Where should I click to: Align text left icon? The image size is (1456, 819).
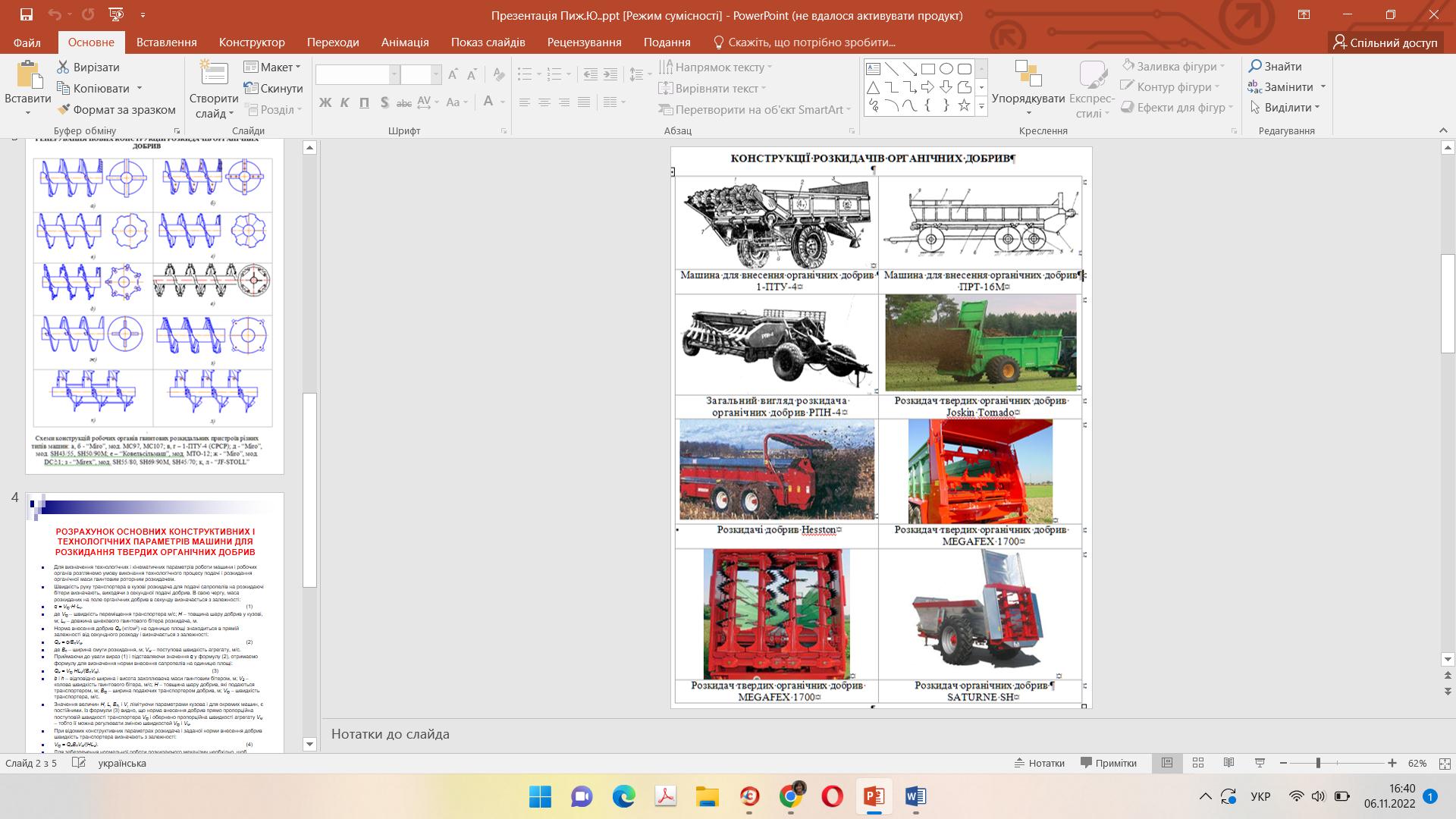524,102
